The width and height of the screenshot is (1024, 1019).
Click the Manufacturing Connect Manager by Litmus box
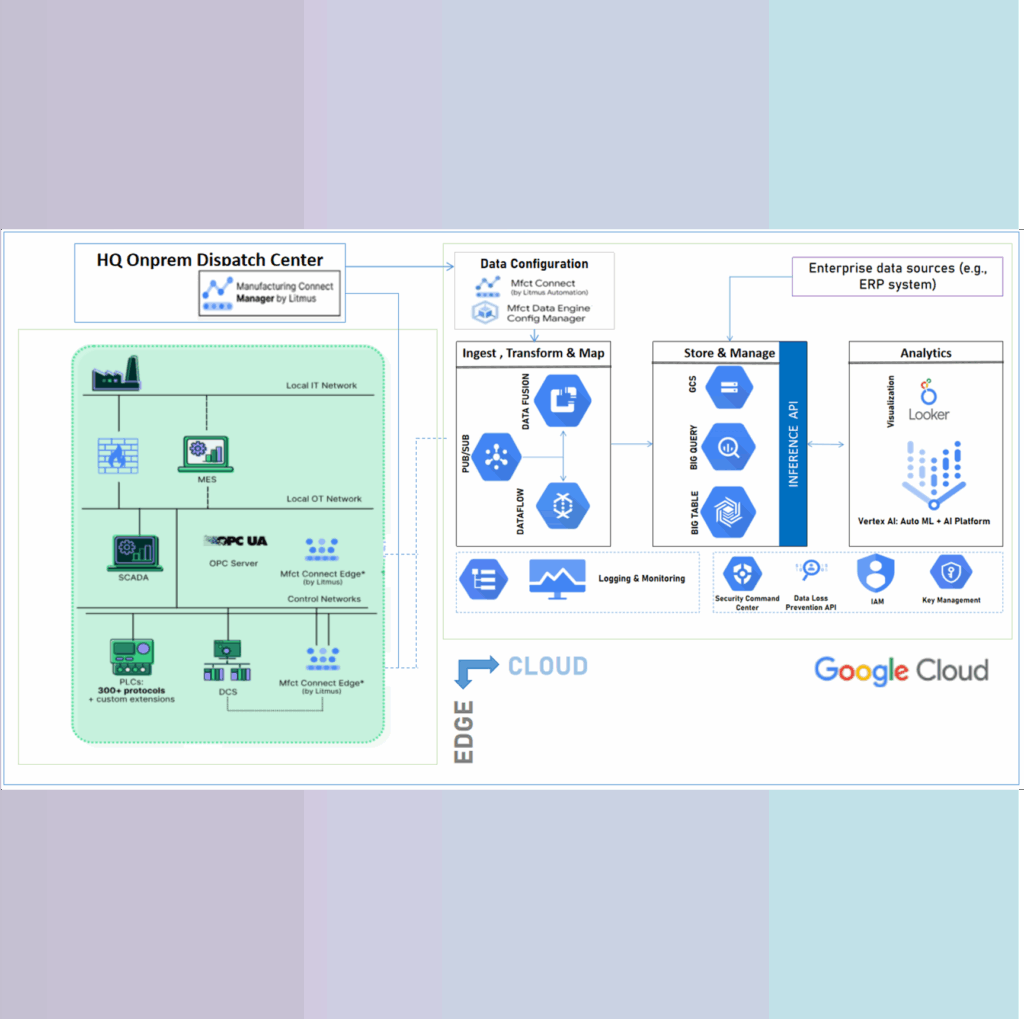(270, 292)
